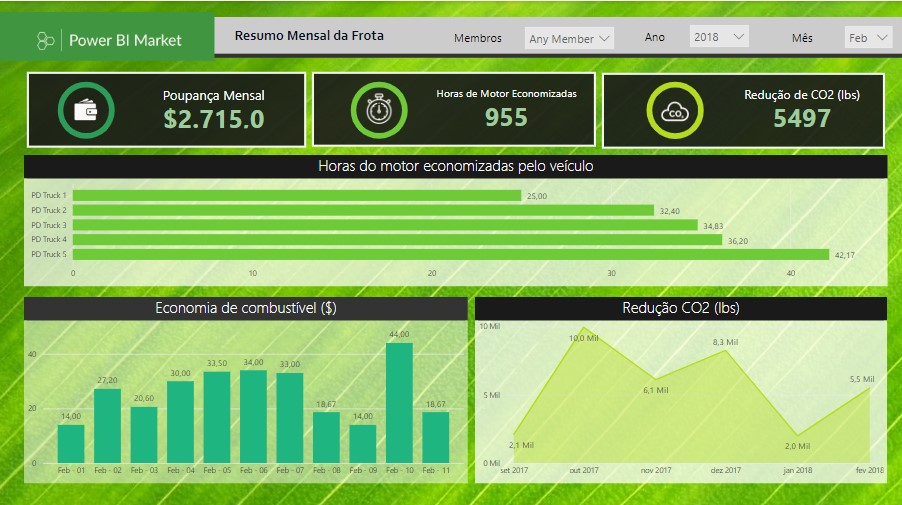Image resolution: width=902 pixels, height=505 pixels.
Task: Click the Feb - 06 column valued 34,00
Action: pos(253,416)
